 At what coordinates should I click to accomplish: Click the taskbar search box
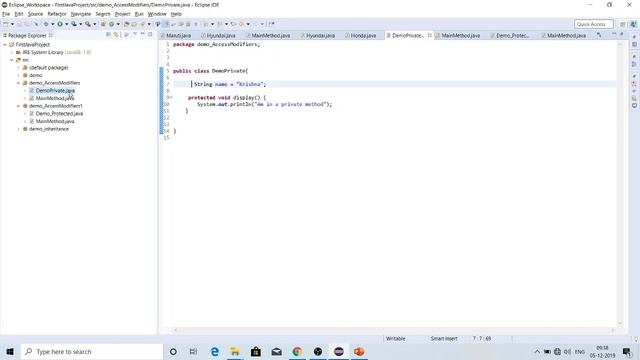coord(92,351)
